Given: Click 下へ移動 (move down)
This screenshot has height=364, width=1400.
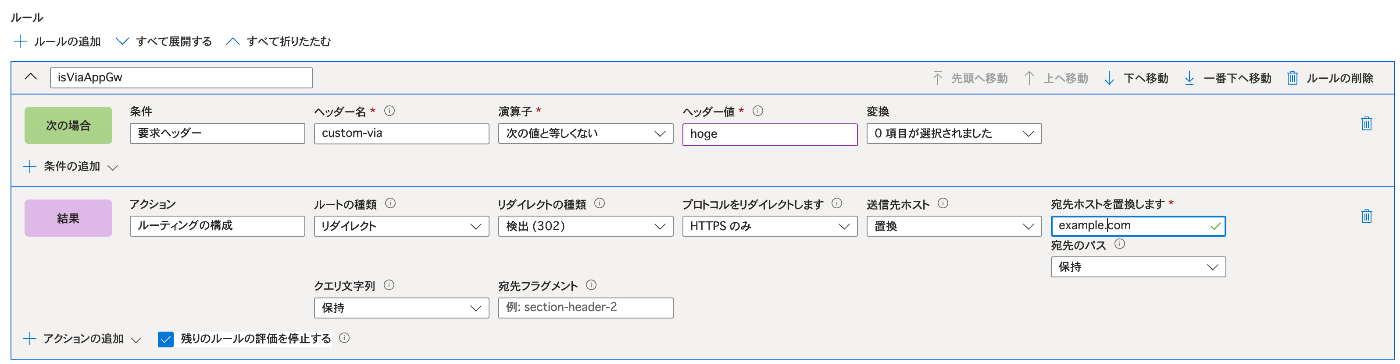Looking at the screenshot, I should click(x=1135, y=78).
